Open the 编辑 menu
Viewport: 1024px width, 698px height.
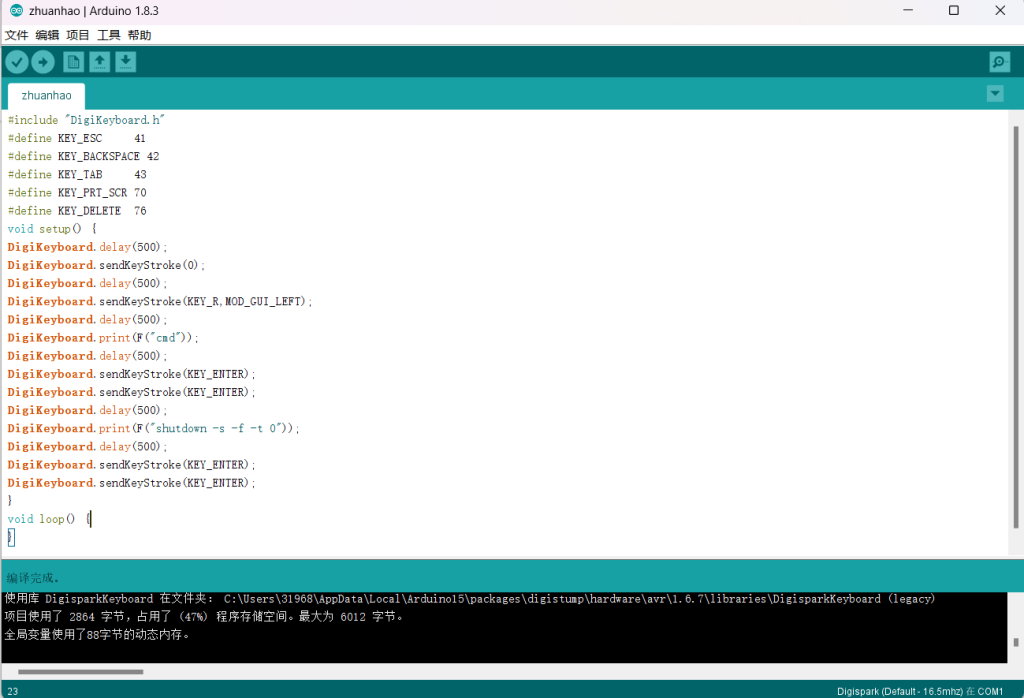(47, 35)
